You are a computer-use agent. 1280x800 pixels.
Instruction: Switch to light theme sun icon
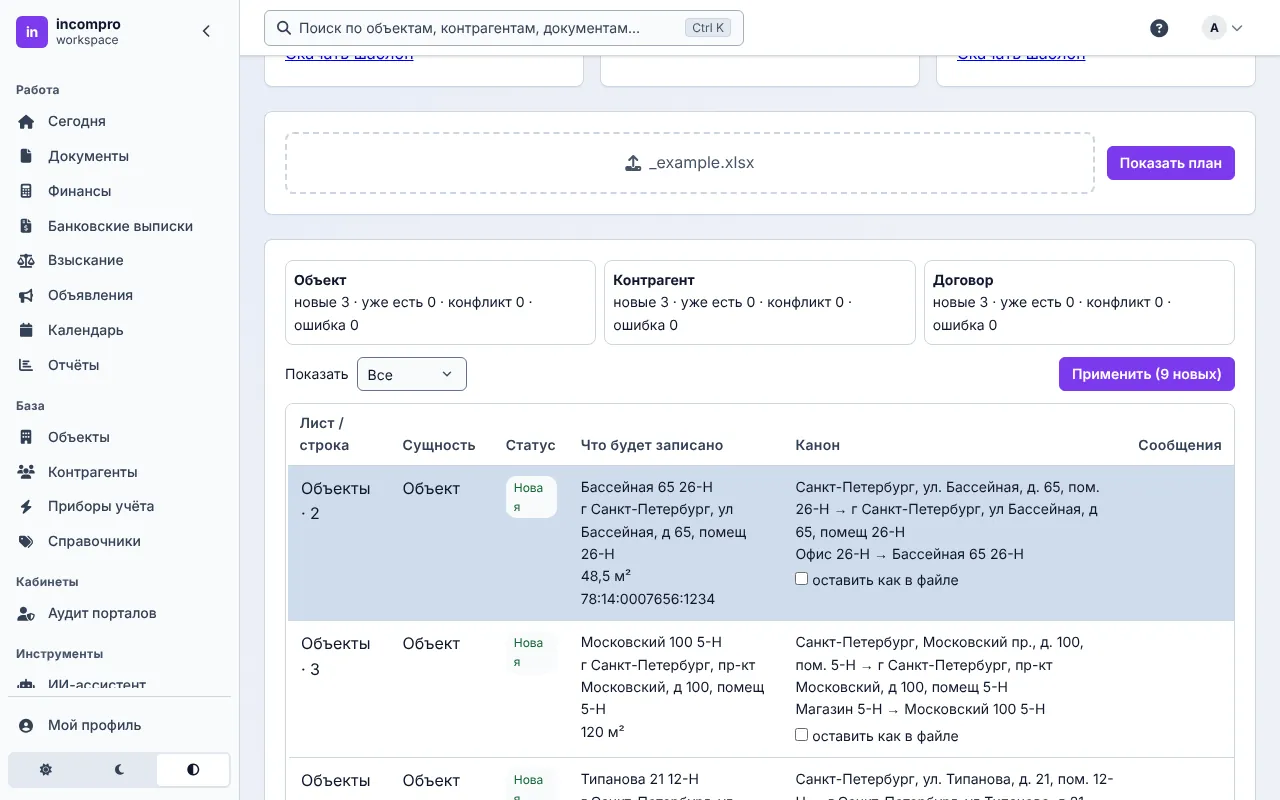click(46, 770)
